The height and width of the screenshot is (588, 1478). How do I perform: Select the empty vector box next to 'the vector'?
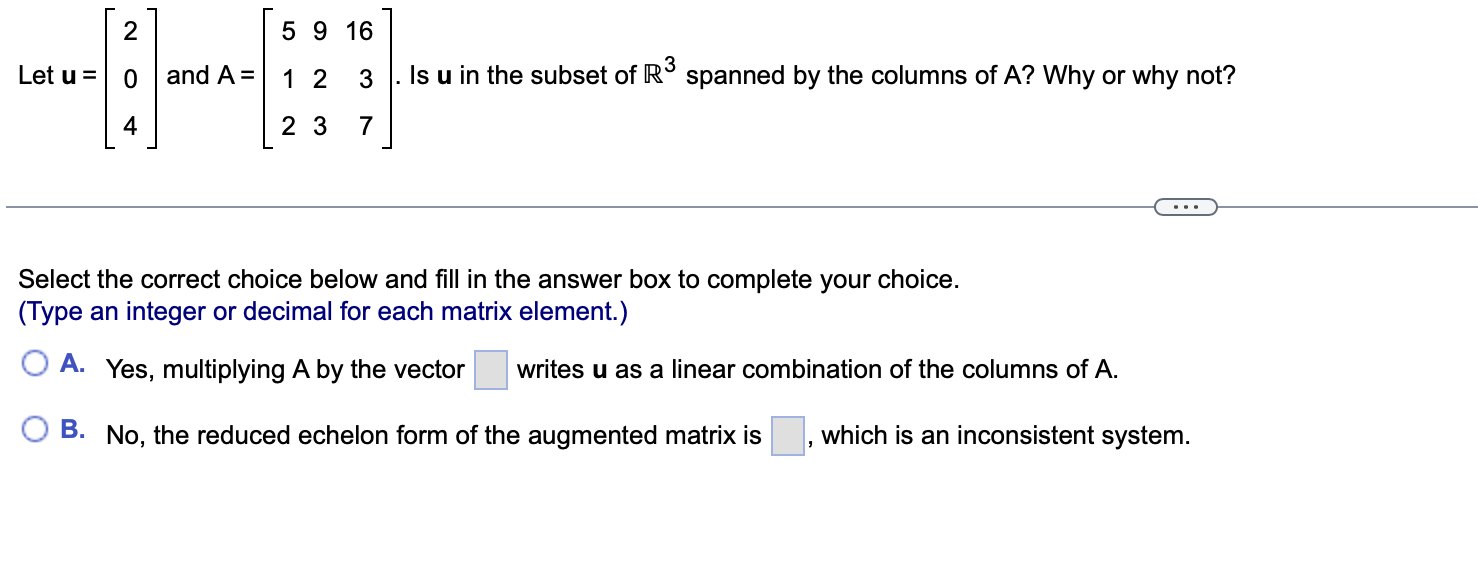pyautogui.click(x=489, y=369)
